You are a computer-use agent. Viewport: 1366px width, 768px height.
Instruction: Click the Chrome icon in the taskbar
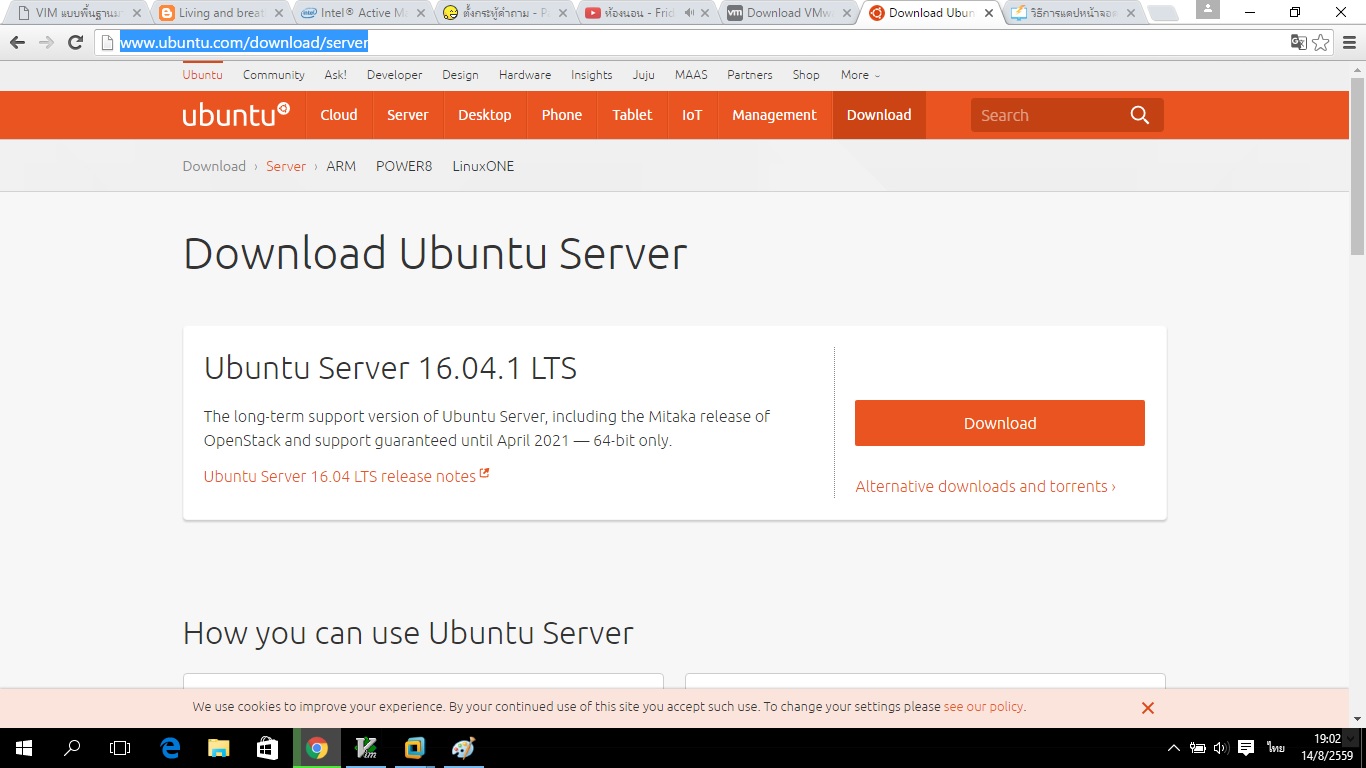pos(316,748)
